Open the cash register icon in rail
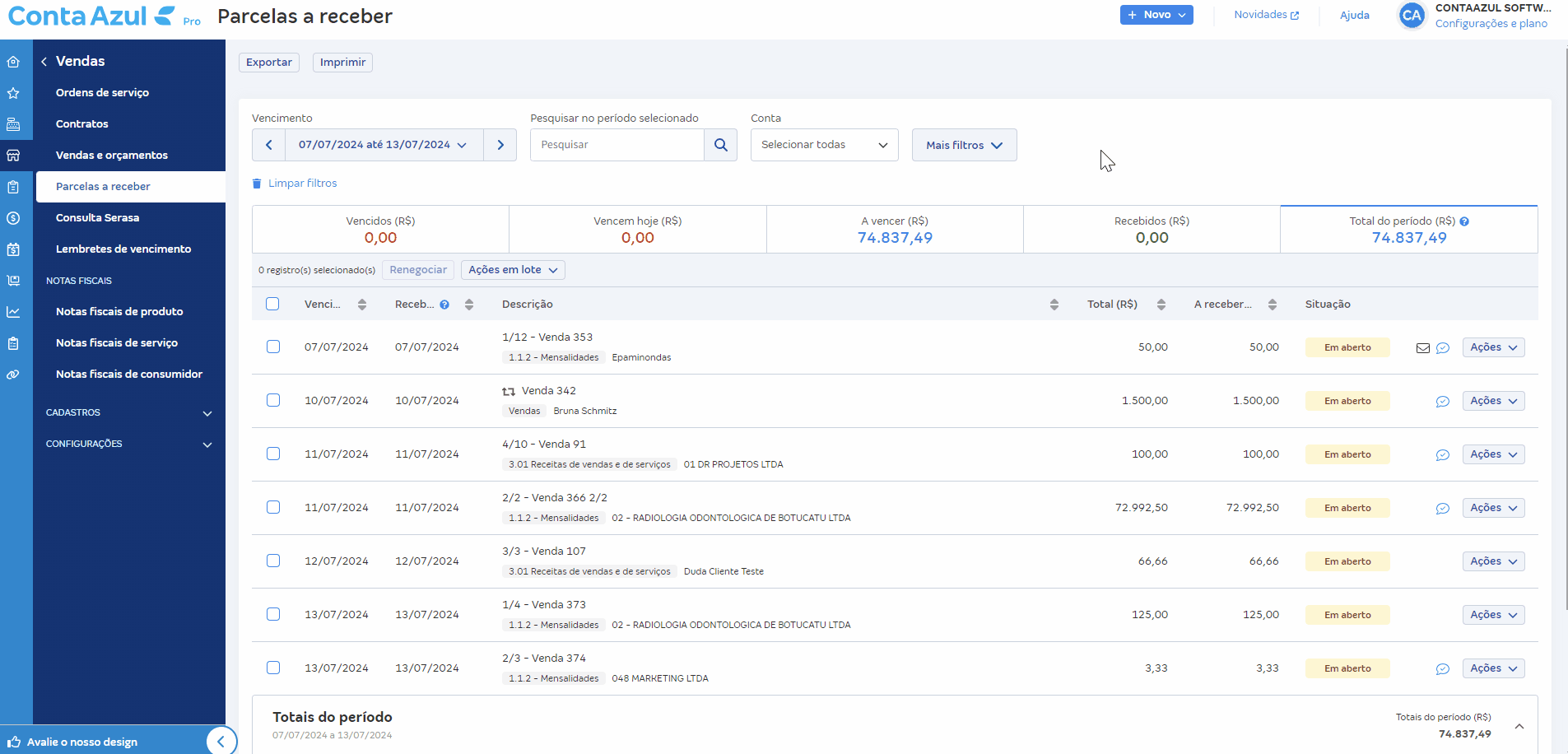1568x754 pixels. [13, 124]
